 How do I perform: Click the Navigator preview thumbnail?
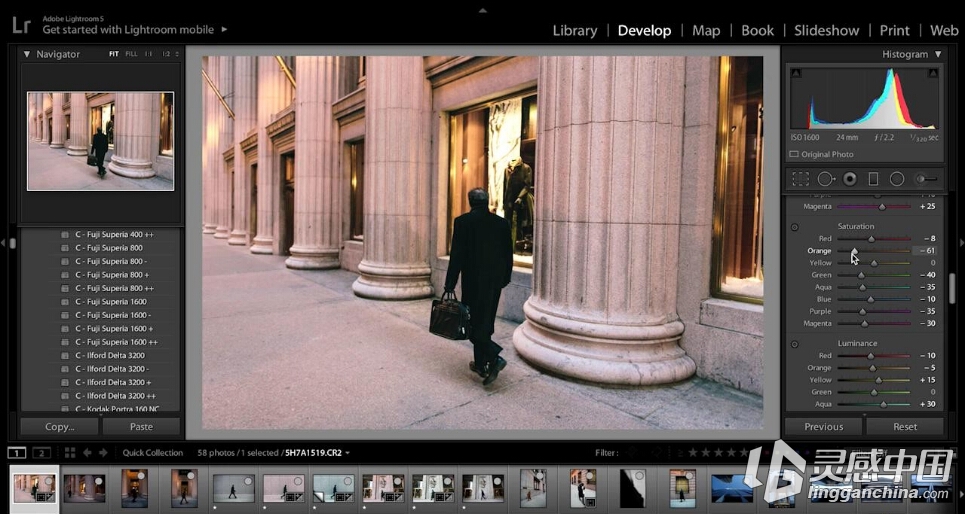[x=100, y=141]
